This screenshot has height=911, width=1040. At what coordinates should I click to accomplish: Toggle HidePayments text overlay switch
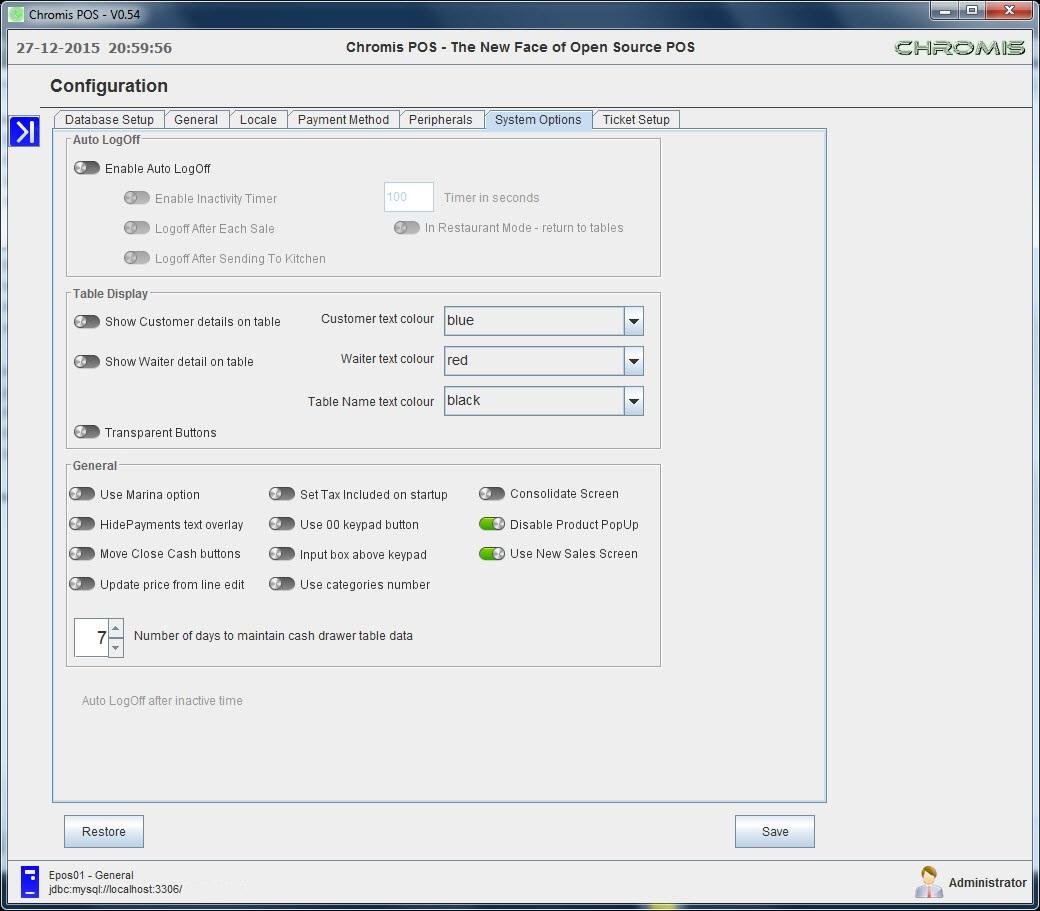pyautogui.click(x=82, y=524)
